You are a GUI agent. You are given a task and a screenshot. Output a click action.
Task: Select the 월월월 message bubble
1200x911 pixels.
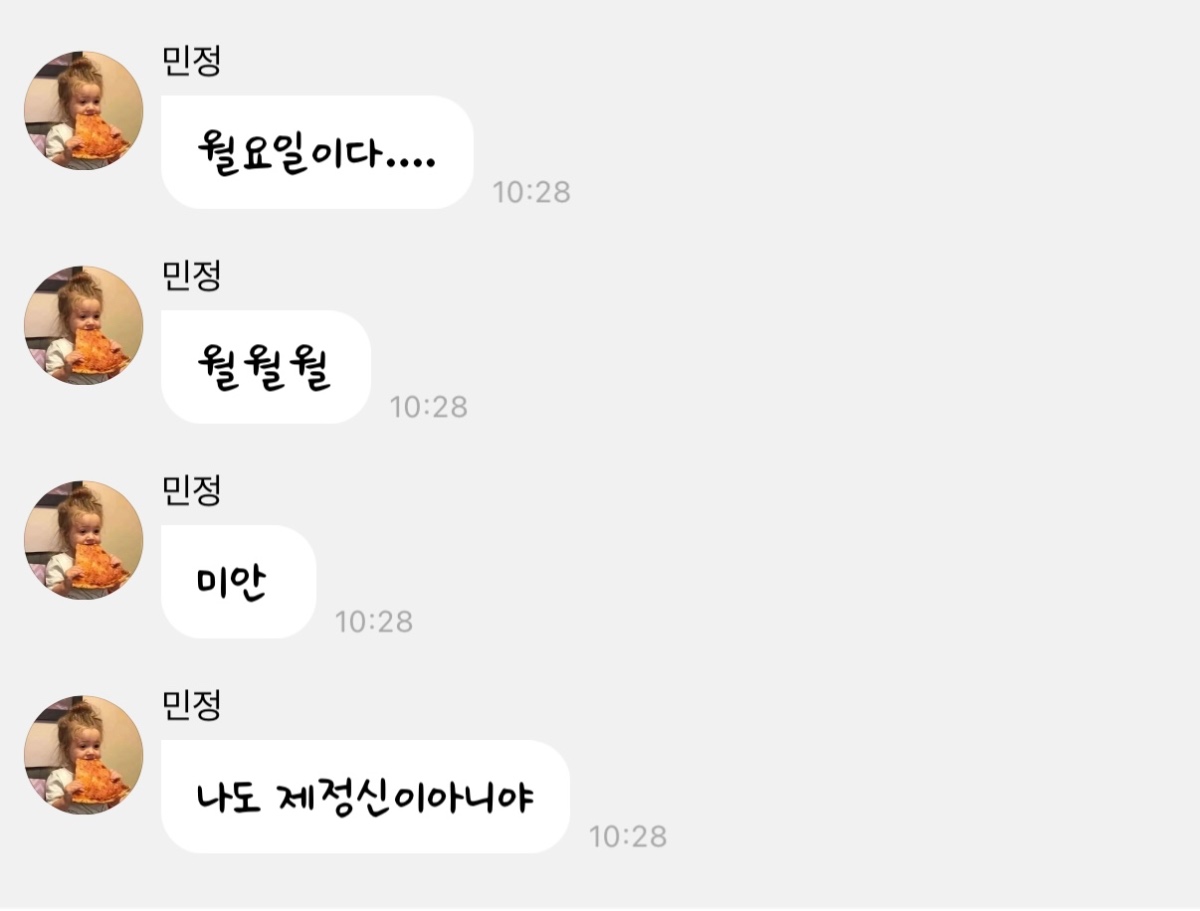(x=266, y=367)
